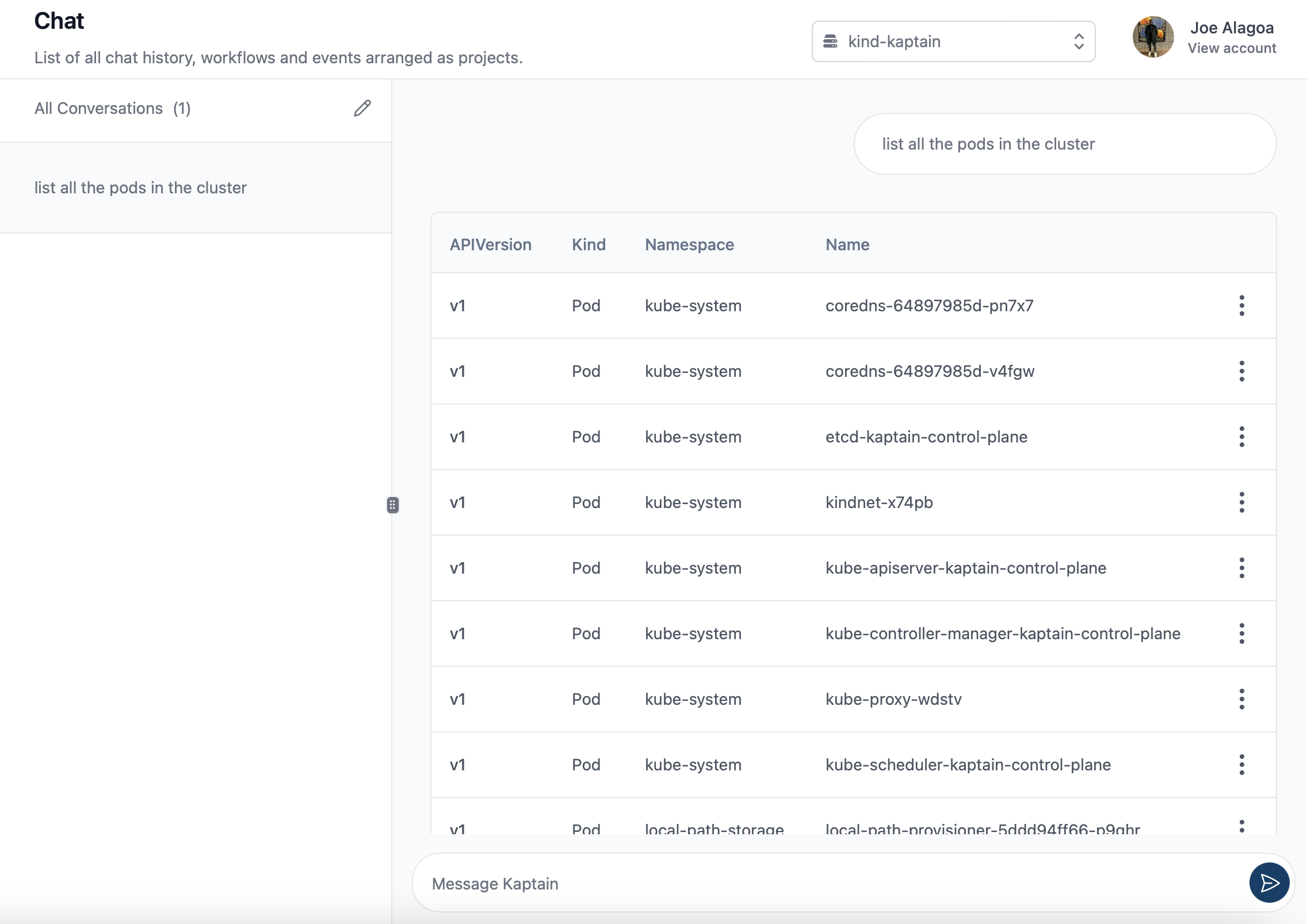The width and height of the screenshot is (1307, 924).
Task: Click the pencil icon for new conversation
Action: click(x=362, y=108)
